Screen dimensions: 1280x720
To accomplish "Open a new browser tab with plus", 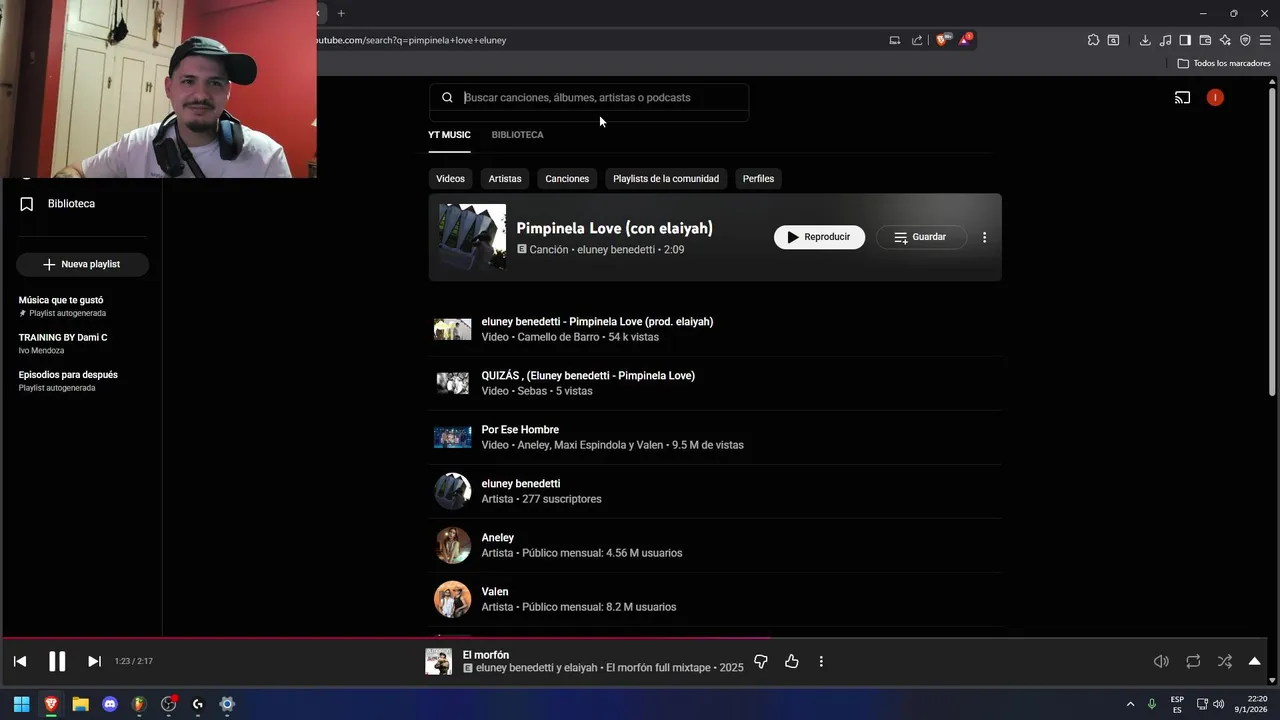I will click(x=341, y=13).
